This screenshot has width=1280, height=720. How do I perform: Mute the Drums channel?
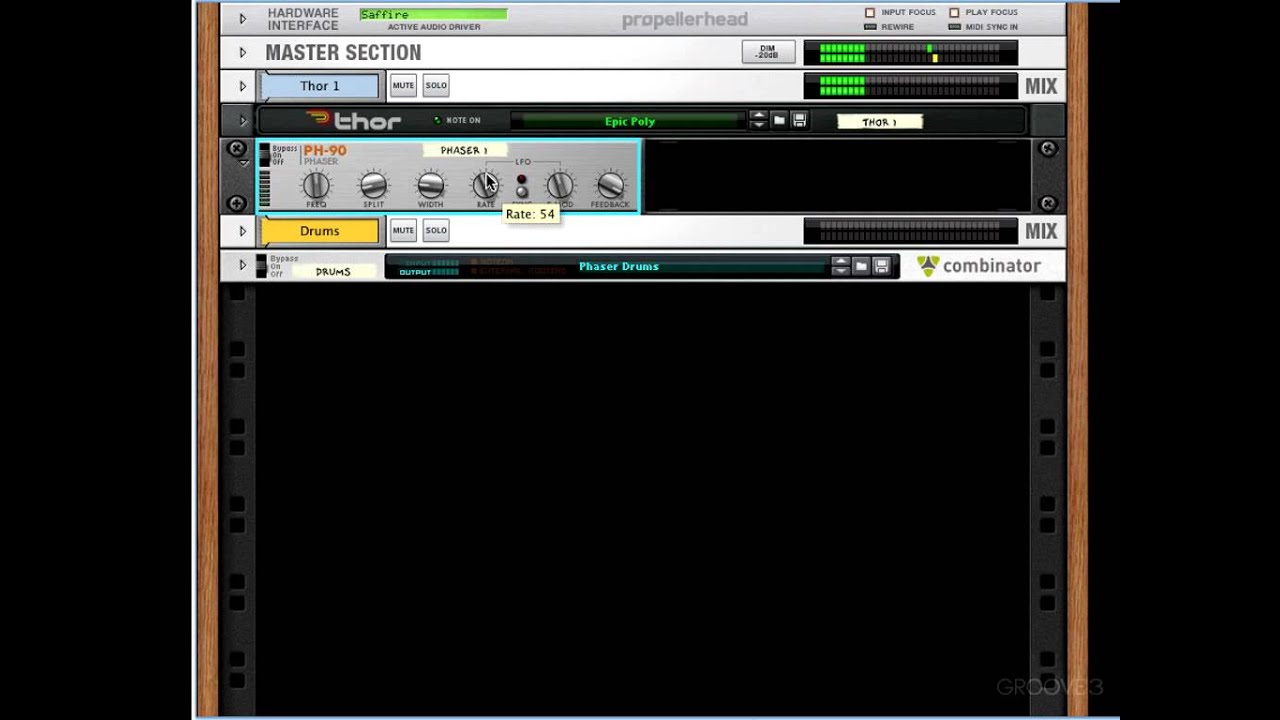click(403, 230)
